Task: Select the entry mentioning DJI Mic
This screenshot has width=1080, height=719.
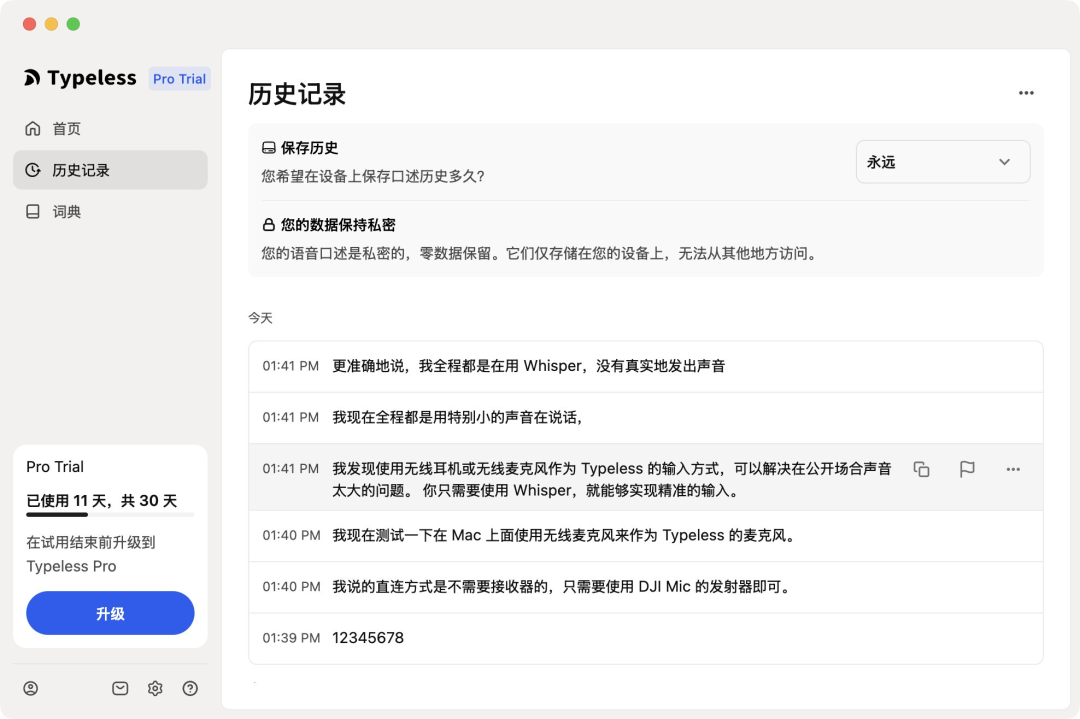Action: pos(646,587)
